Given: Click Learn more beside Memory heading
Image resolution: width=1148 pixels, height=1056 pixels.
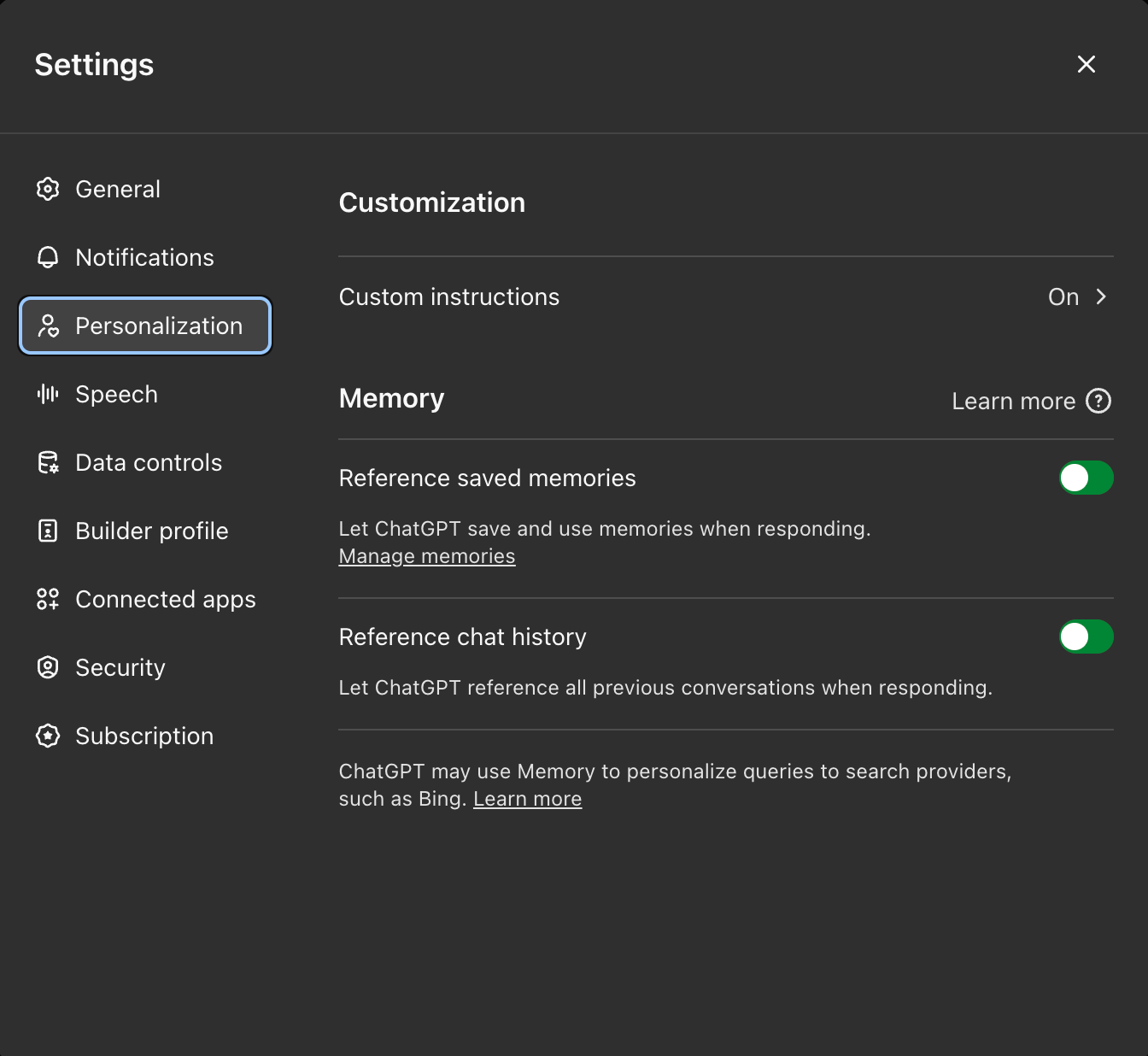Looking at the screenshot, I should pos(1013,401).
